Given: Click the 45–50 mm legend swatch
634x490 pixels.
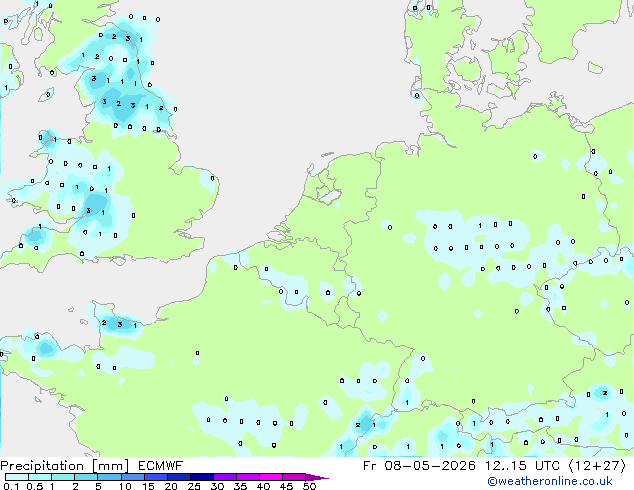Looking at the screenshot, I should point(294,477).
